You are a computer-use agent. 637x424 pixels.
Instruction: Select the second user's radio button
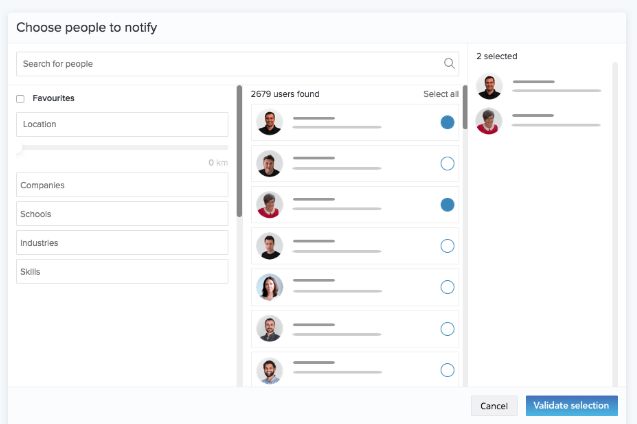click(x=447, y=163)
